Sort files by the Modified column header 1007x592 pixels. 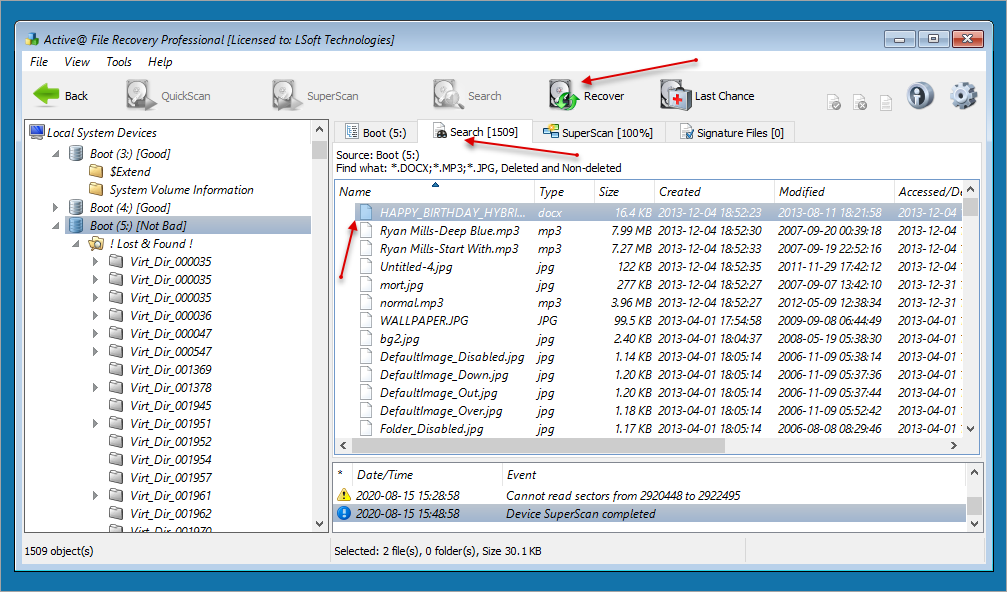834,191
